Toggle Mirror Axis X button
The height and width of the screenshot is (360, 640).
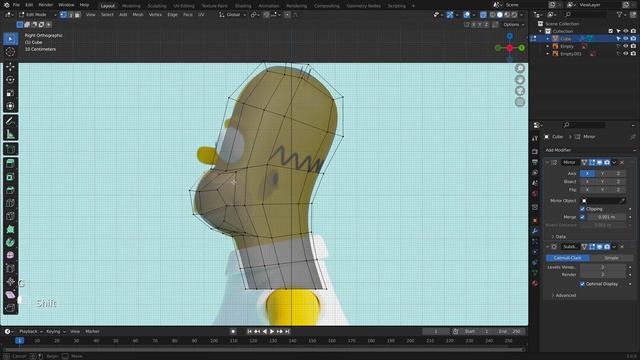pos(587,173)
